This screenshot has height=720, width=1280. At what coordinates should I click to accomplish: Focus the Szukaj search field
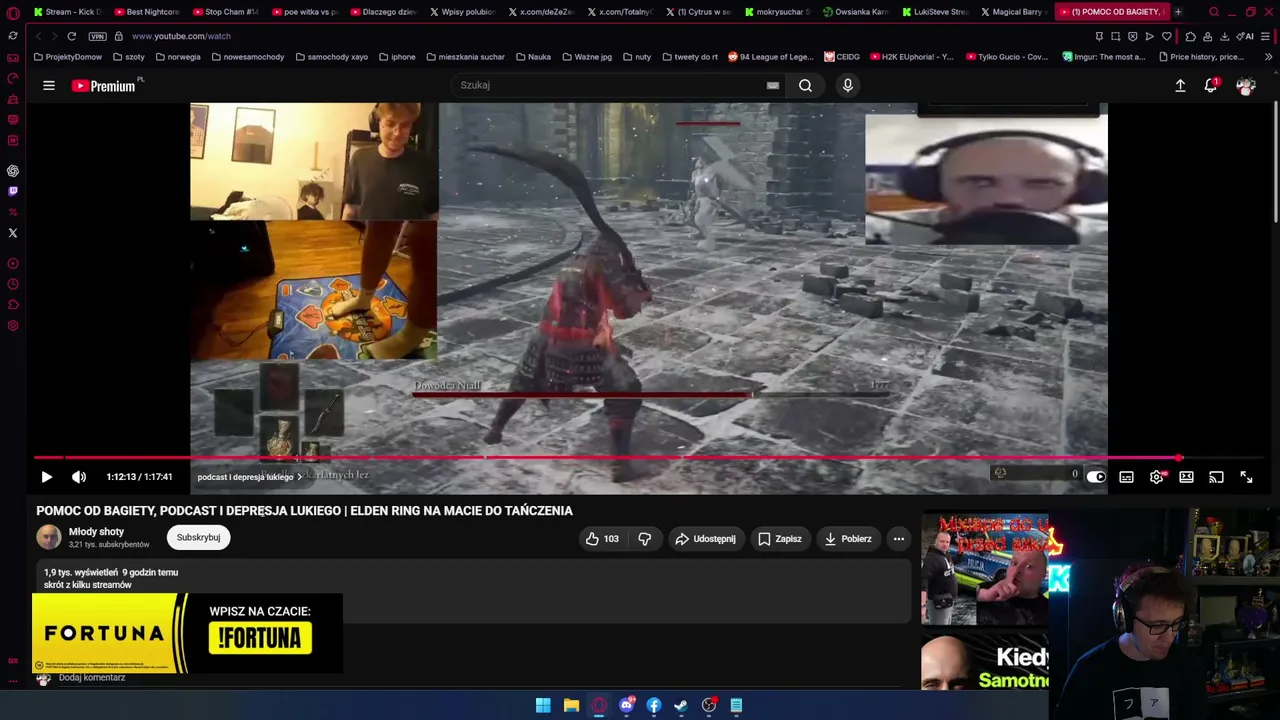click(610, 85)
